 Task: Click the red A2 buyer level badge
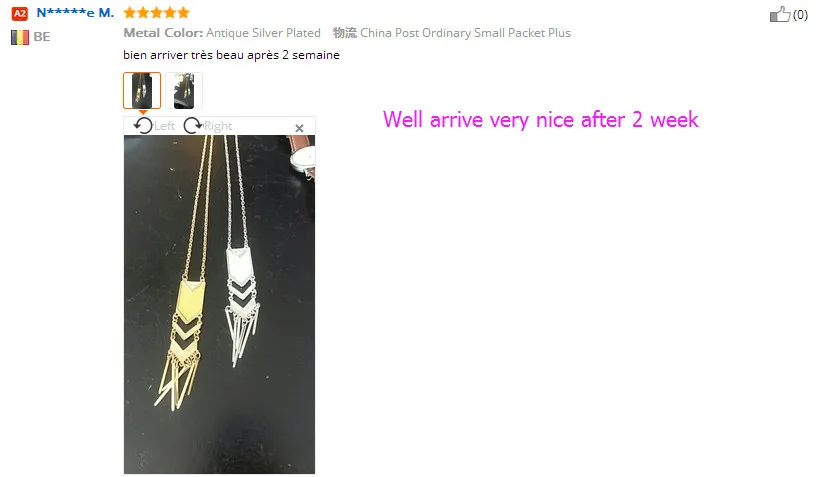coord(20,13)
